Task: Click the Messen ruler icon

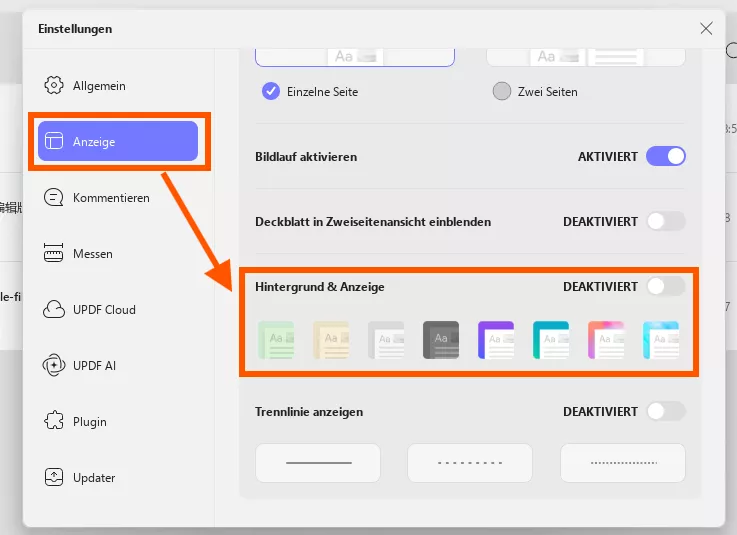Action: [54, 253]
